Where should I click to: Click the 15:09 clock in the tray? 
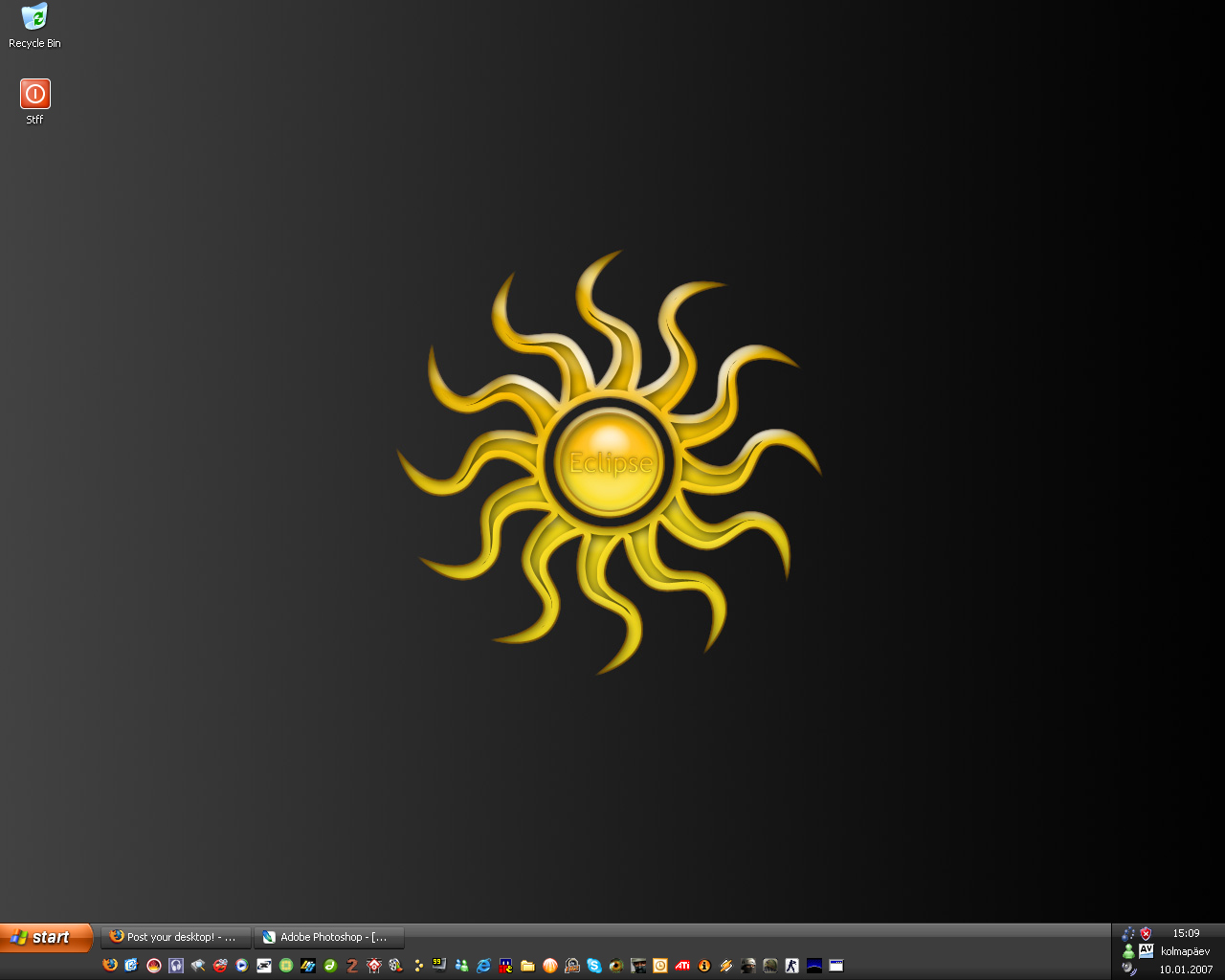point(1186,933)
